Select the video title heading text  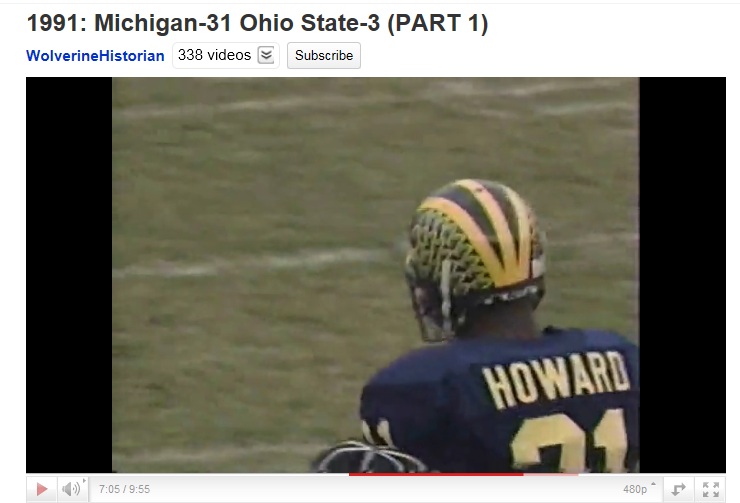pyautogui.click(x=257, y=23)
